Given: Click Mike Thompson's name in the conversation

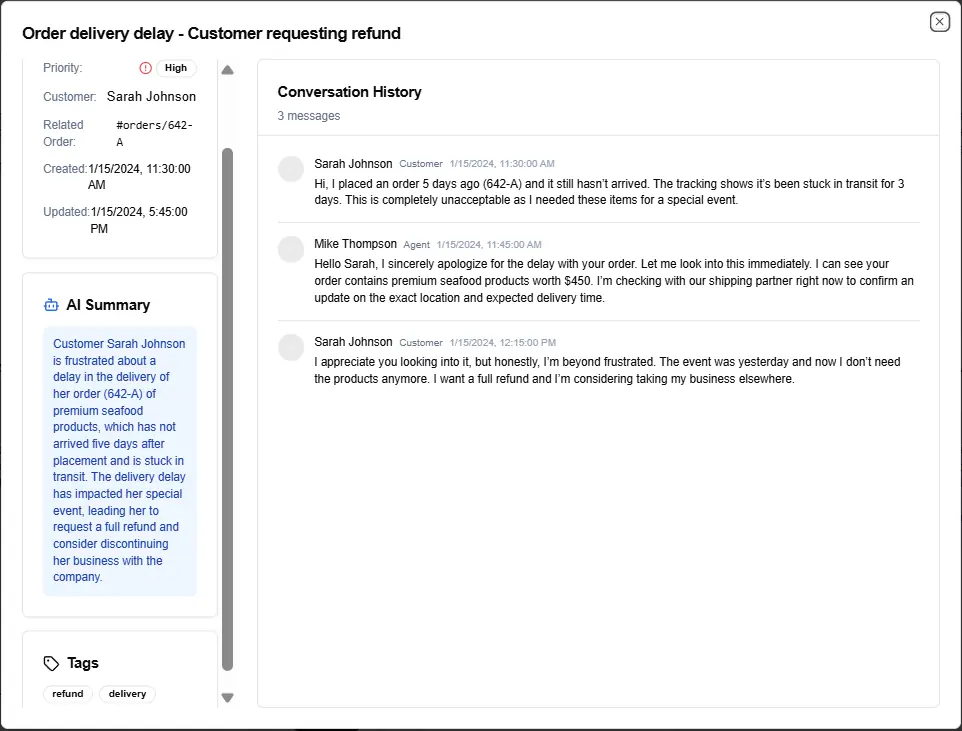Looking at the screenshot, I should tap(355, 244).
